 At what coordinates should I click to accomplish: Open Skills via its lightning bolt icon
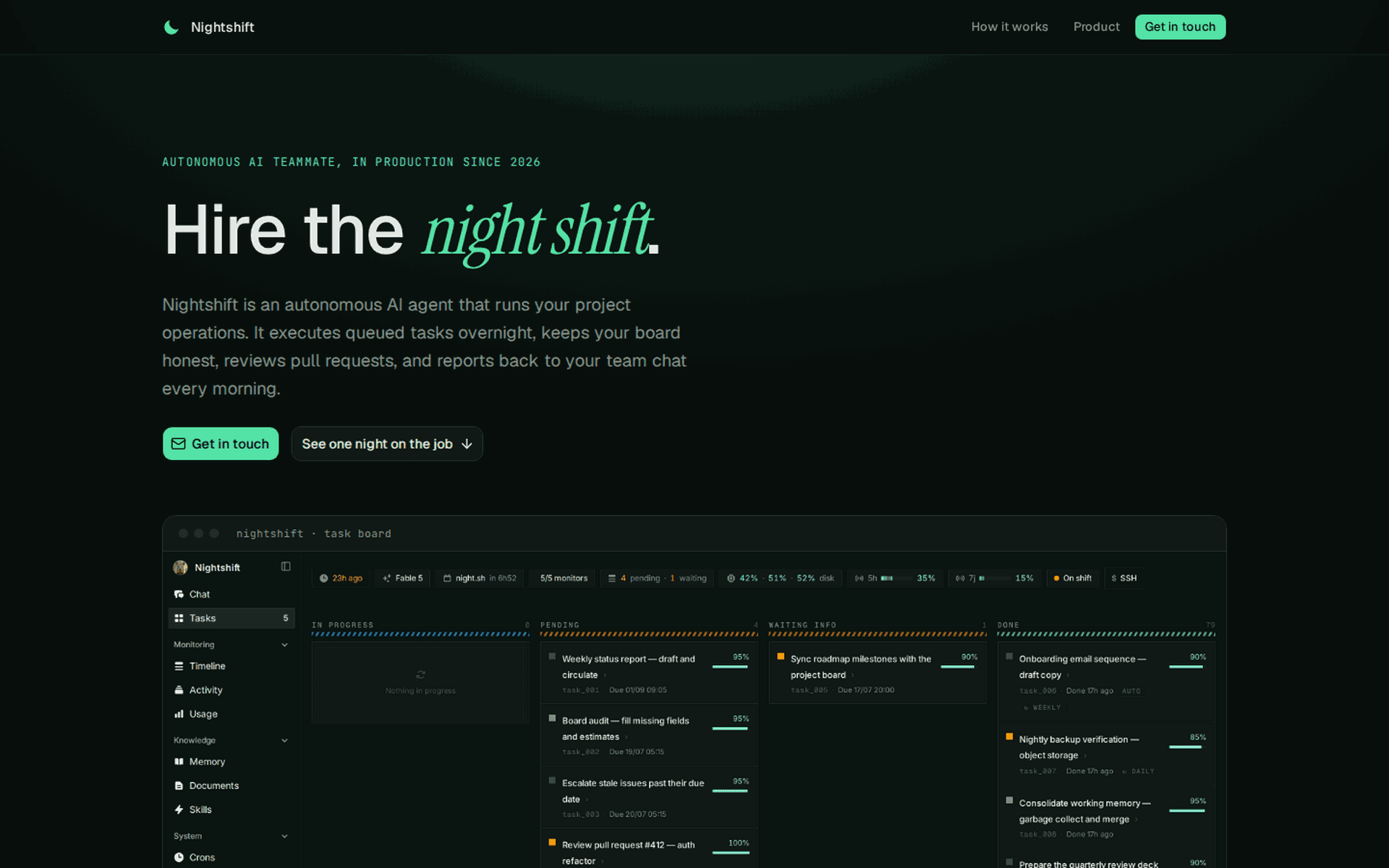[179, 809]
